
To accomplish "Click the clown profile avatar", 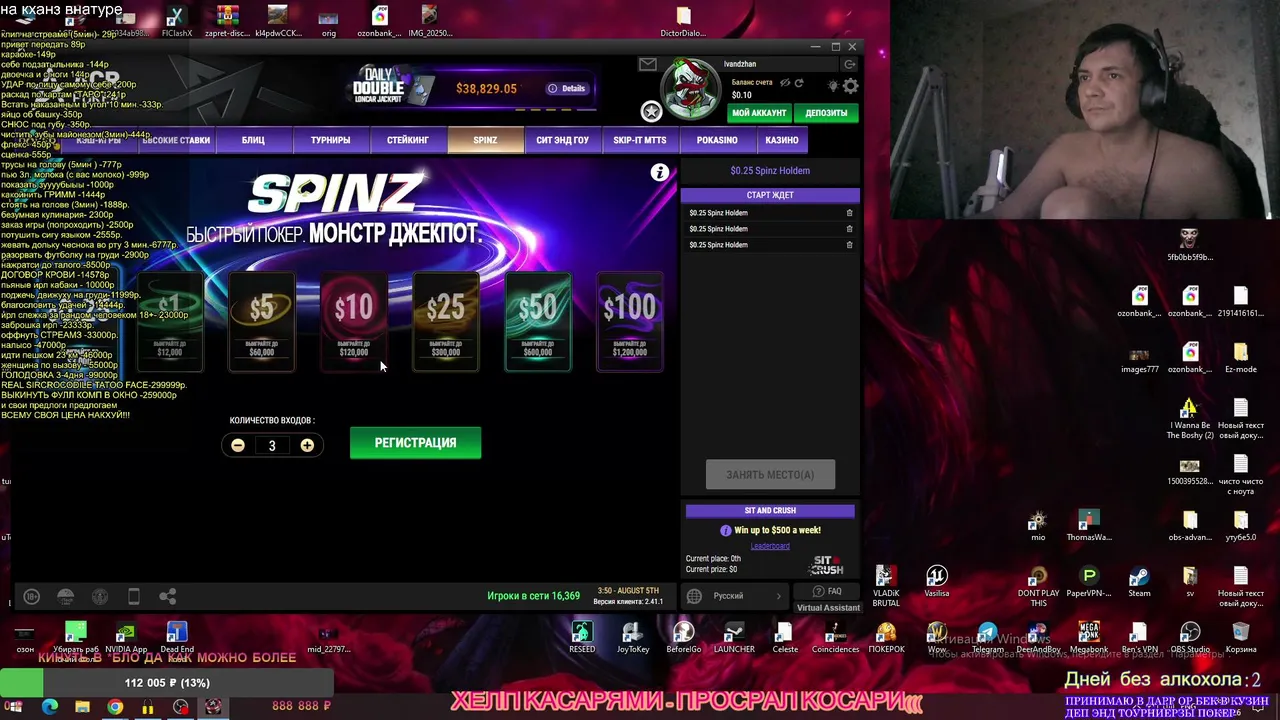I will 692,88.
